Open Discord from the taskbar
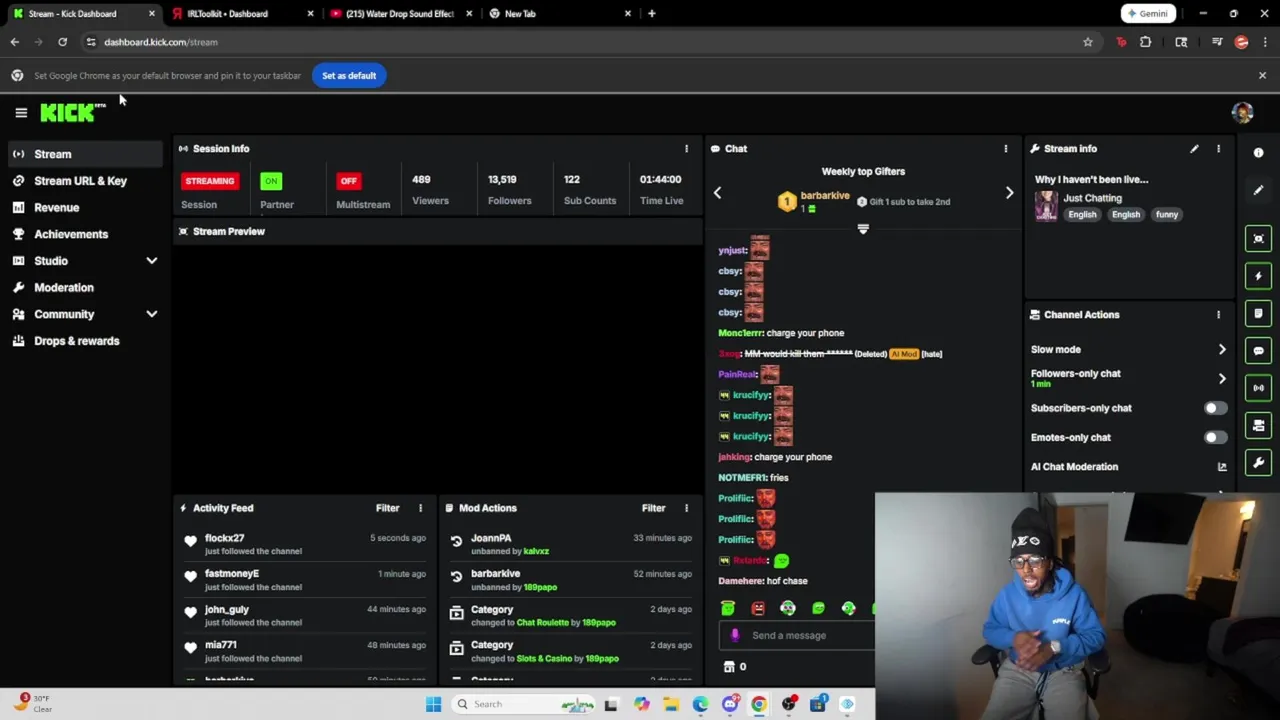The width and height of the screenshot is (1280, 720). coord(730,704)
